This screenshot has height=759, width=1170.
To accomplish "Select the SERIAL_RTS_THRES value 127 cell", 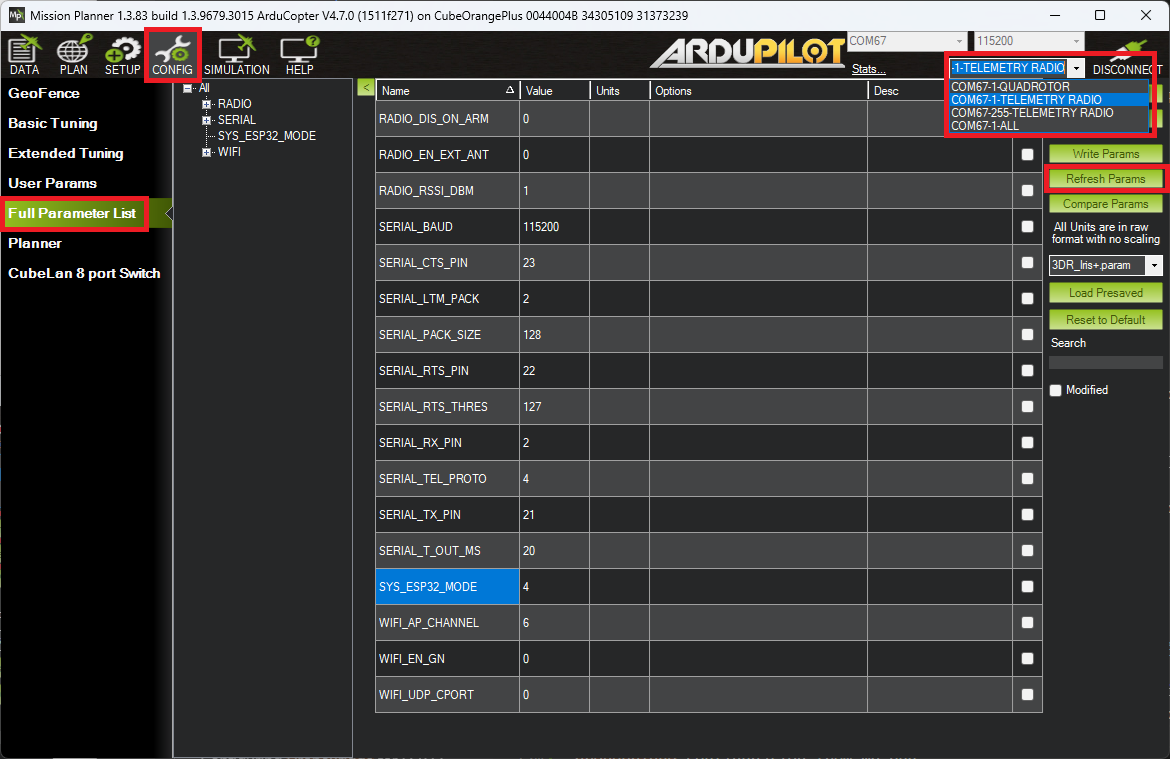I will point(554,407).
